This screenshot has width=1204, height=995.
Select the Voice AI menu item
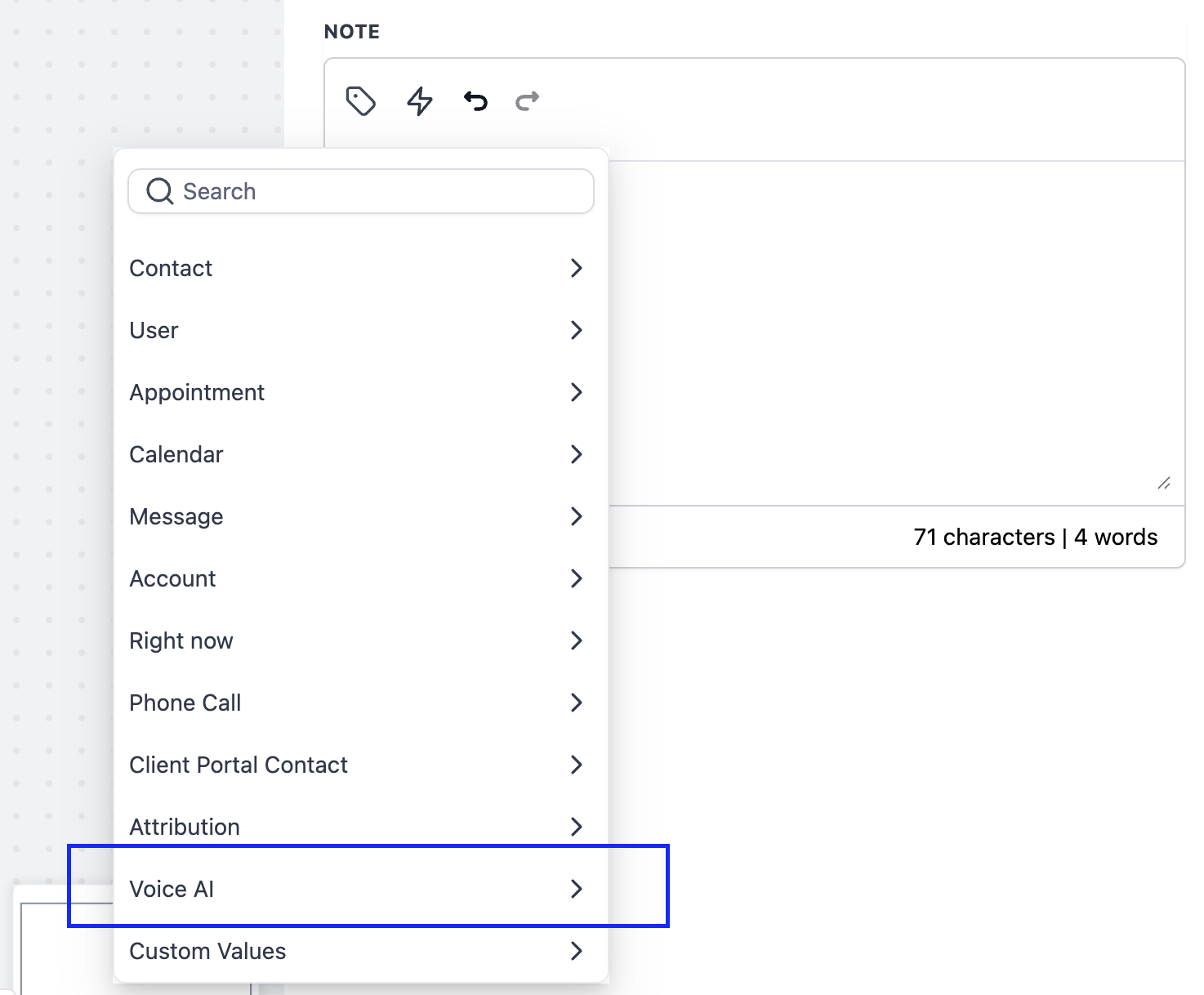(359, 889)
